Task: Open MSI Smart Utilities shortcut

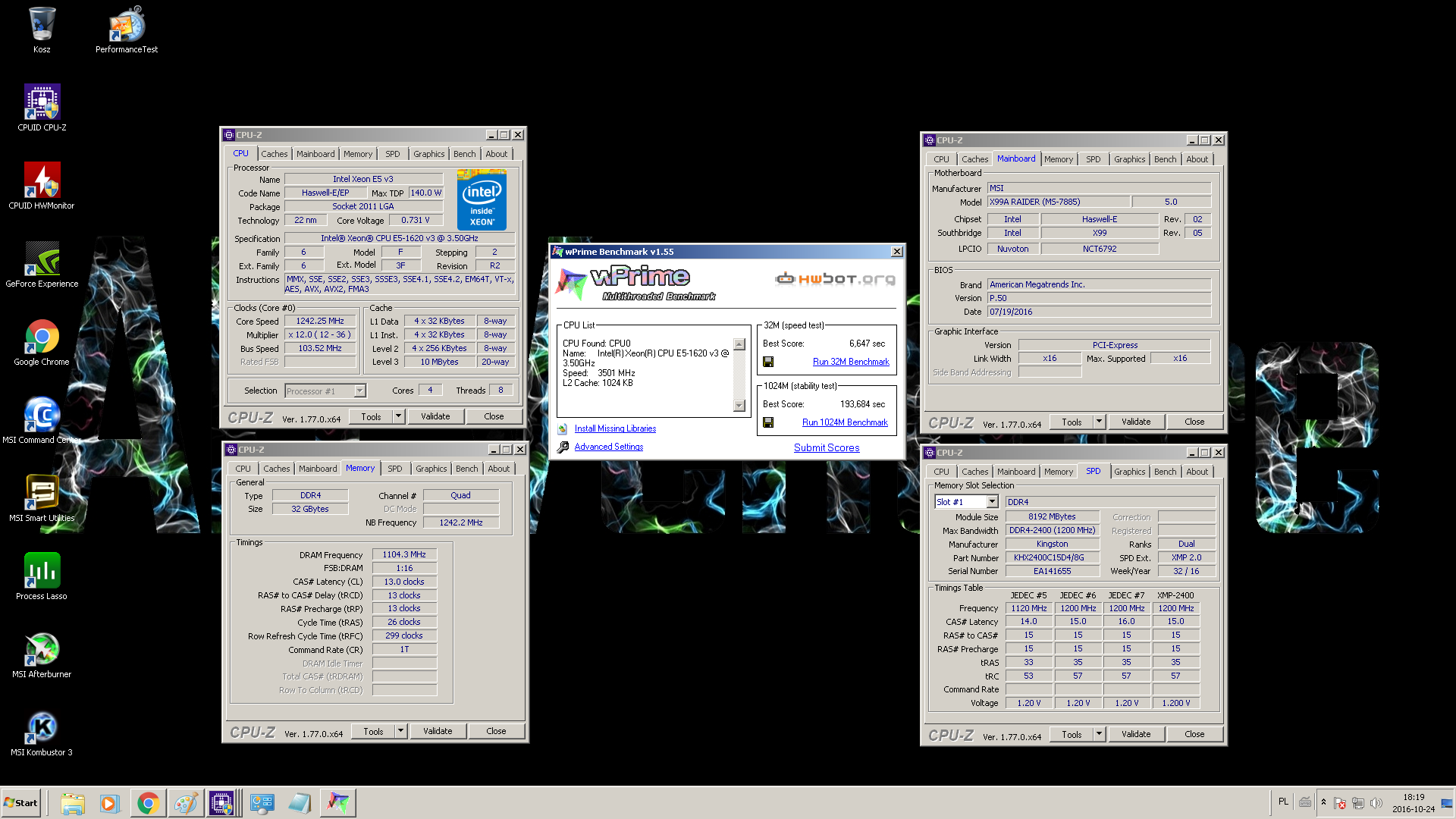Action: click(42, 498)
